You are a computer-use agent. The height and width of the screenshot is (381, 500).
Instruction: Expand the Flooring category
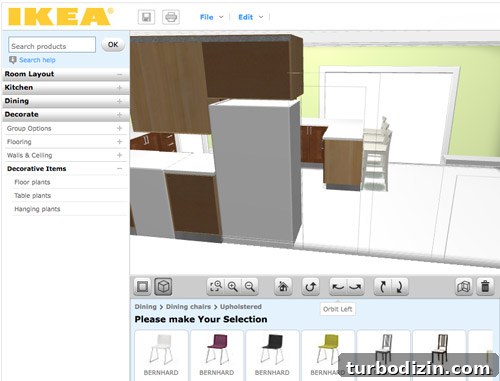click(x=120, y=142)
